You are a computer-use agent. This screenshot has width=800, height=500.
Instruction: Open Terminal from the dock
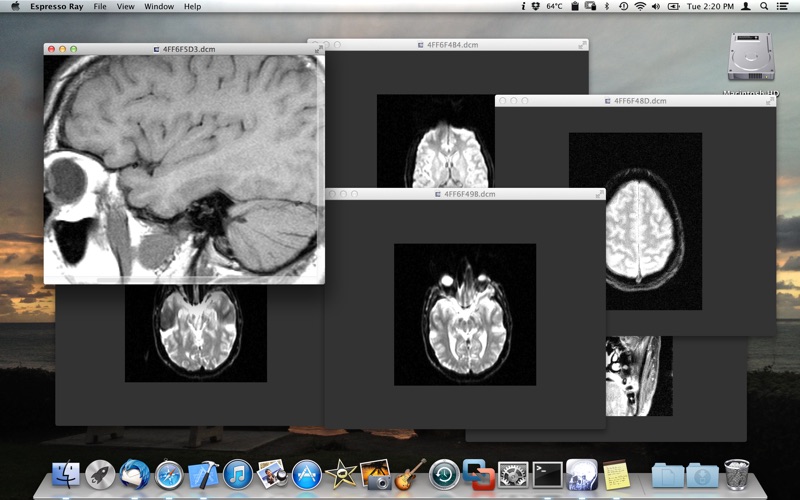click(547, 474)
